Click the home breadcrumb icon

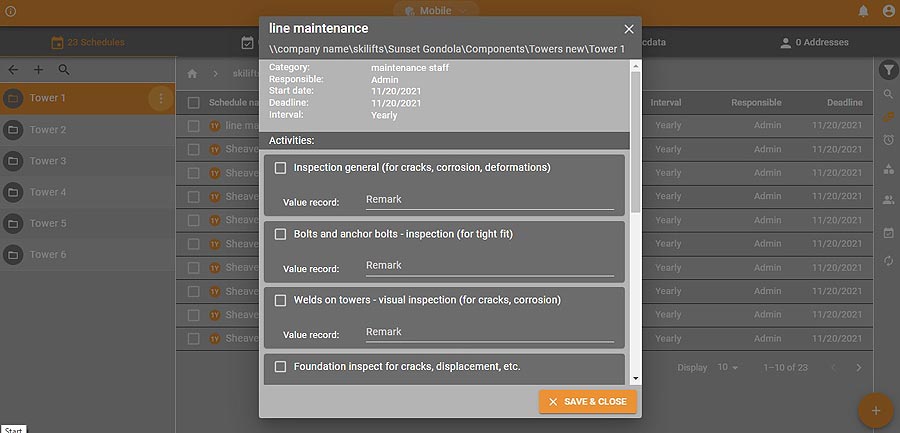coord(193,73)
